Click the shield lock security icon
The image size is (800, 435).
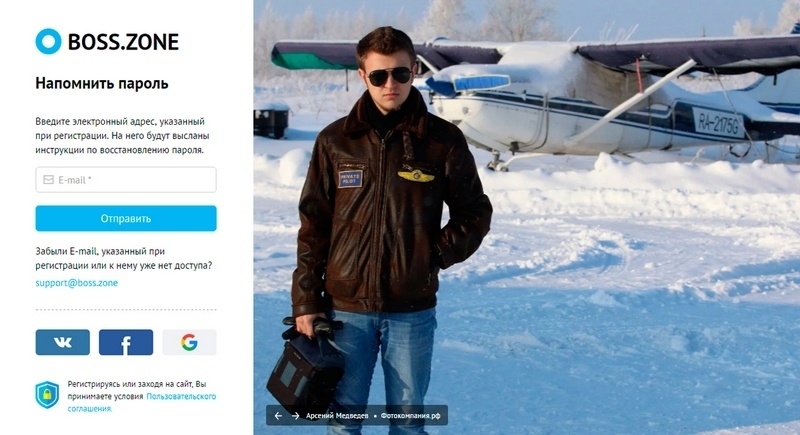(x=47, y=395)
